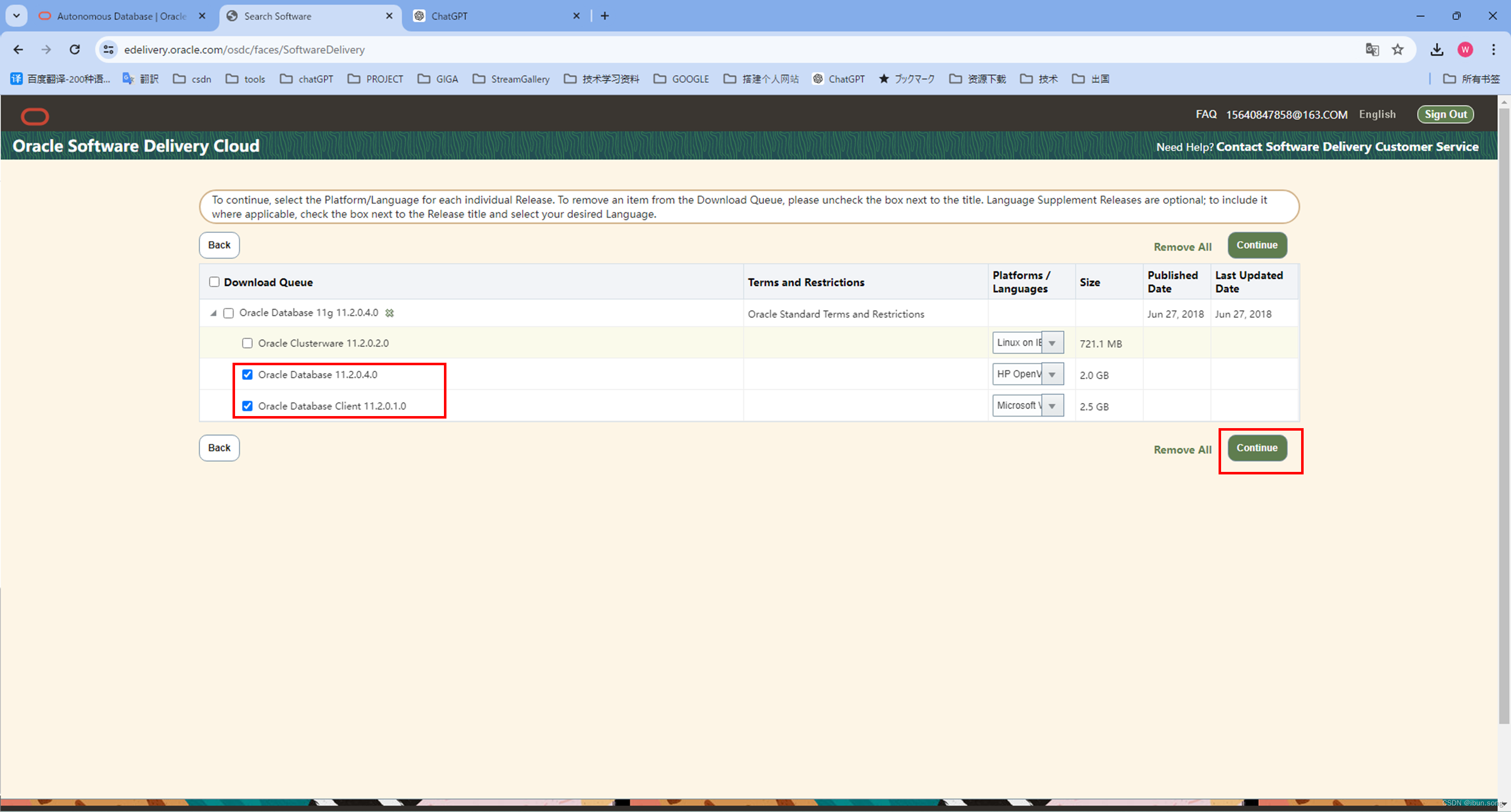Click the account email 15640847858@163.COM
The width and height of the screenshot is (1511, 812).
pos(1287,115)
